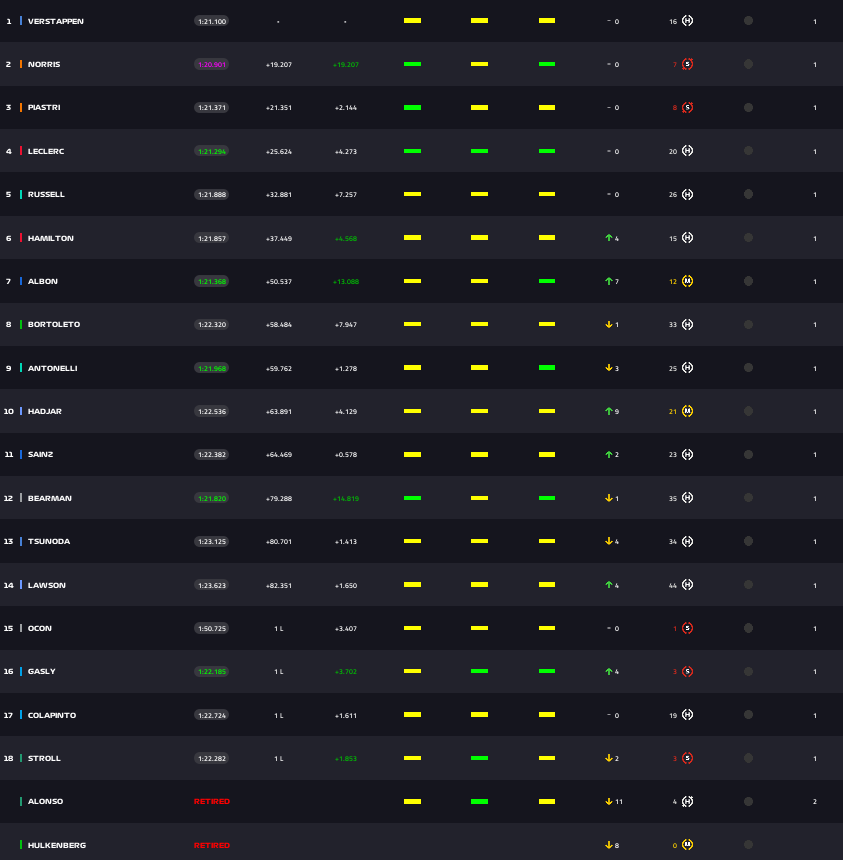Screen dimensions: 843x860
Task: Click Alonso's pit stop count 2
Action: click(814, 802)
